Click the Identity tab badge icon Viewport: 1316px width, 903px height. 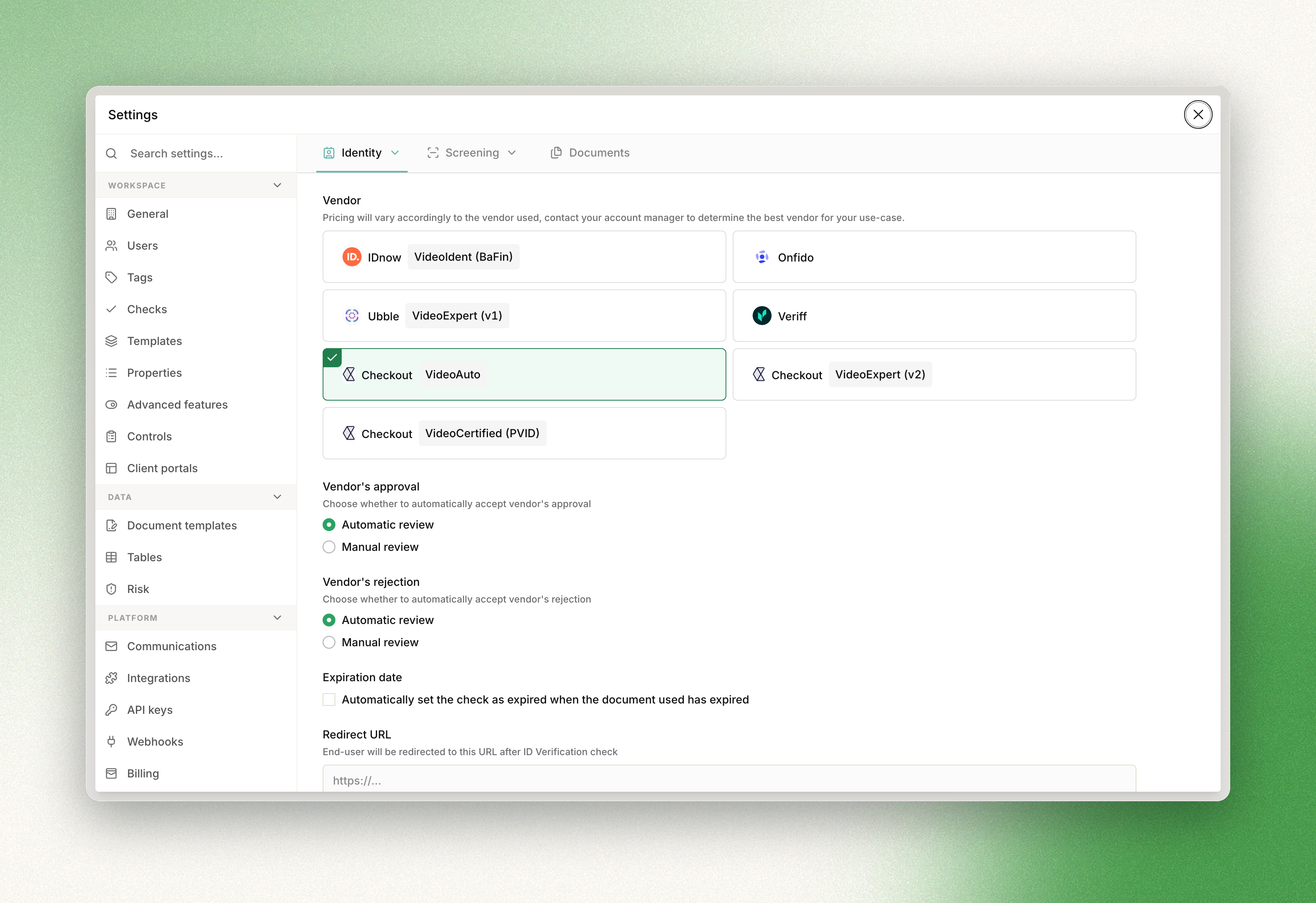329,152
